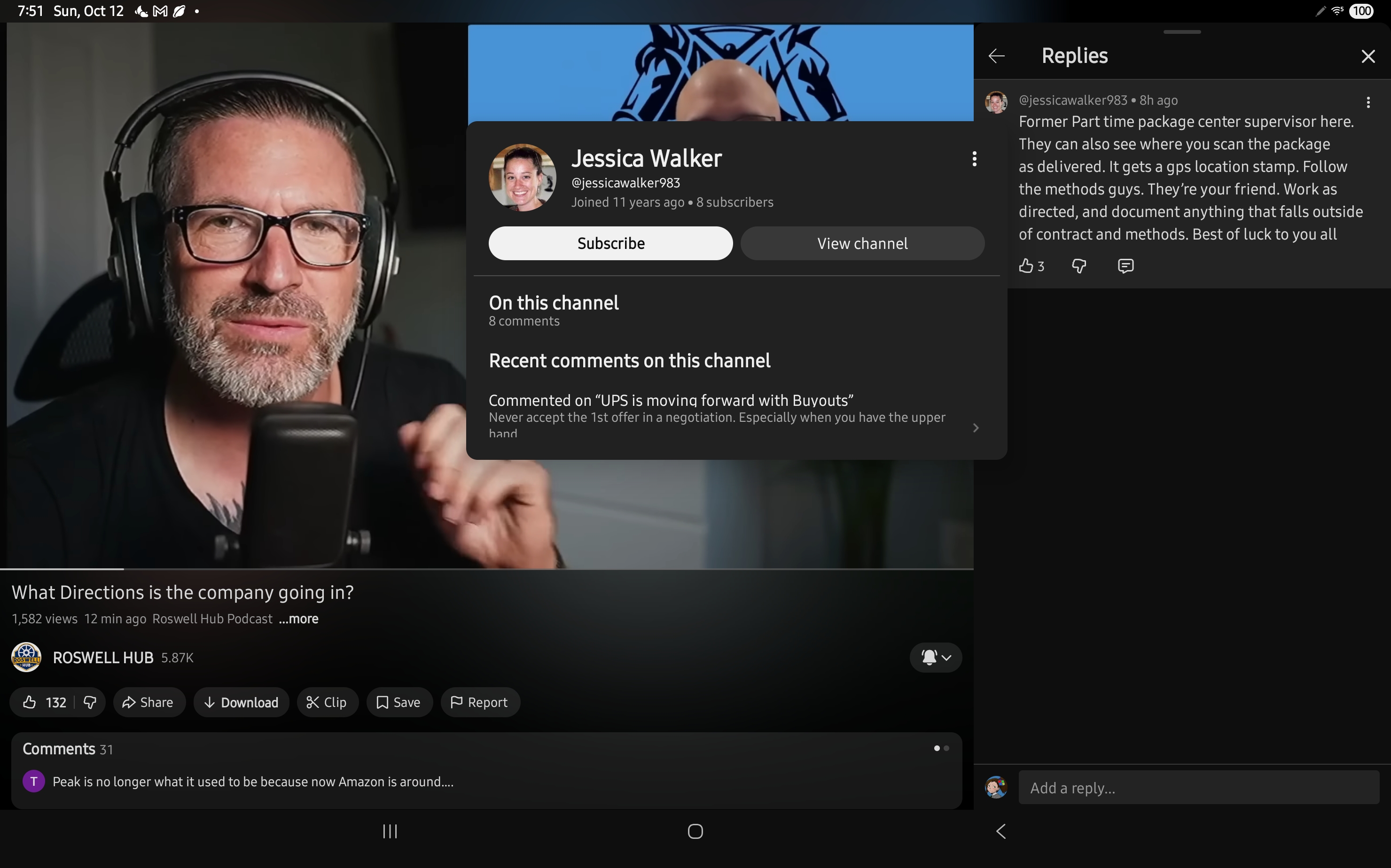Save the video to a playlist

pyautogui.click(x=399, y=702)
